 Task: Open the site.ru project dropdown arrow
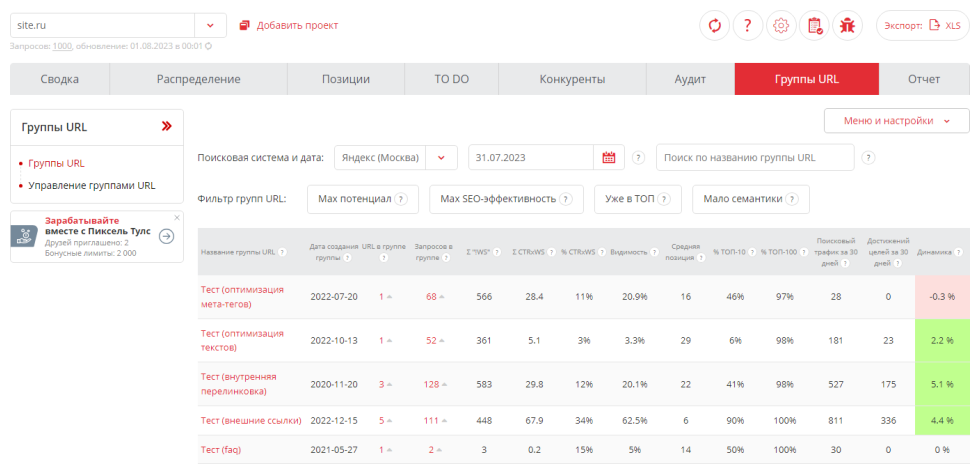210,26
